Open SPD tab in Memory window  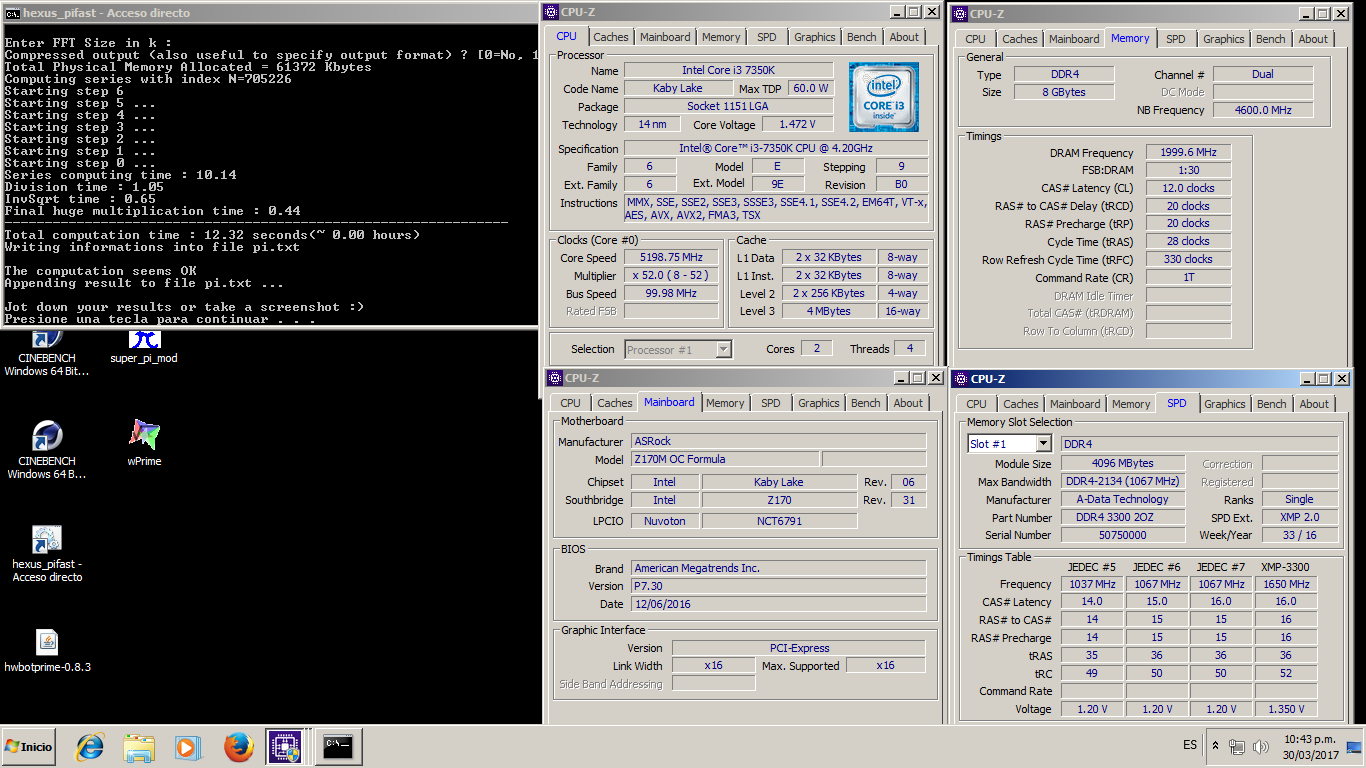[x=1176, y=39]
